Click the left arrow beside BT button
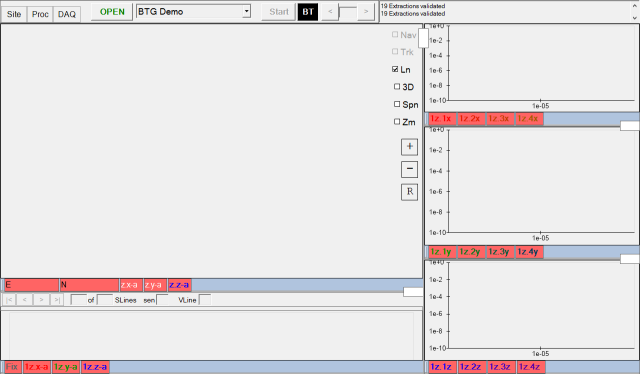 click(330, 12)
